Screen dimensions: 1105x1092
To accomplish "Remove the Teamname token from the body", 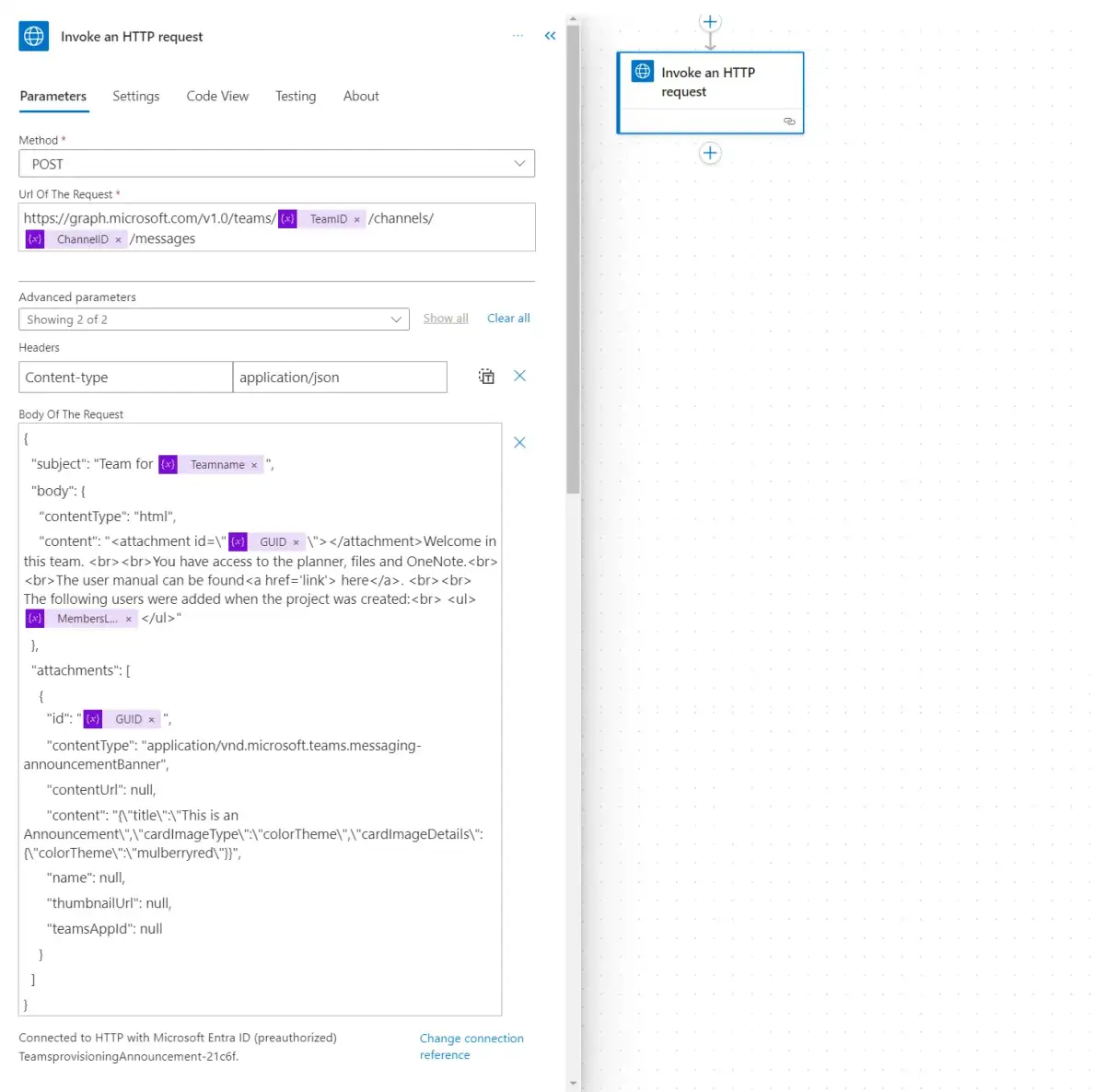I will tap(254, 466).
